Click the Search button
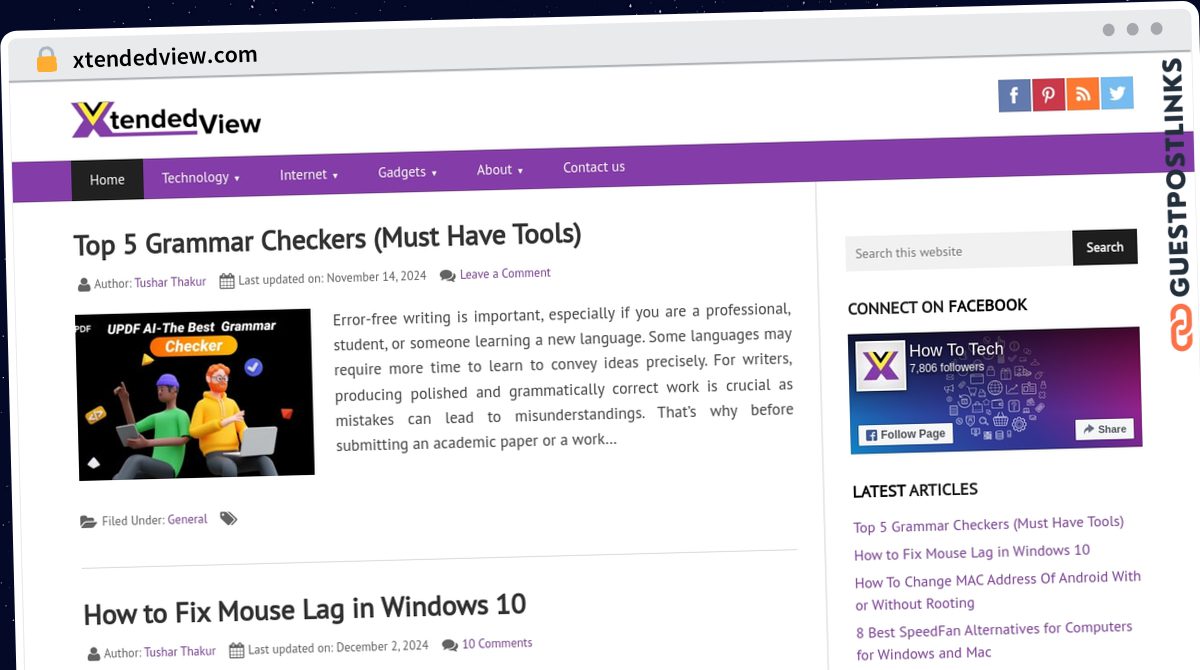Screen dimensions: 1200x670 pyautogui.click(x=1105, y=247)
